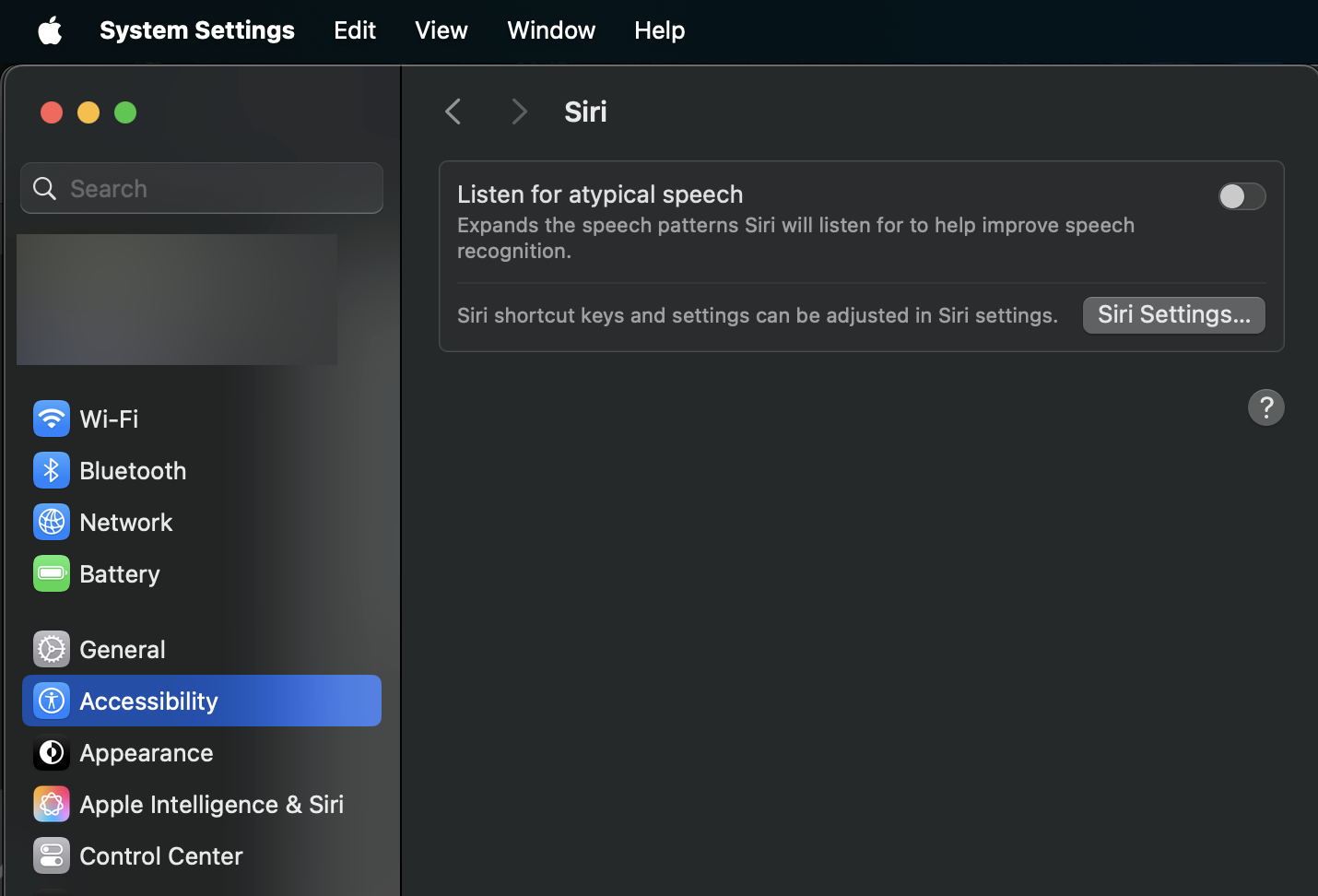Viewport: 1318px width, 896px height.
Task: Select the General label in sidebar
Action: (123, 649)
